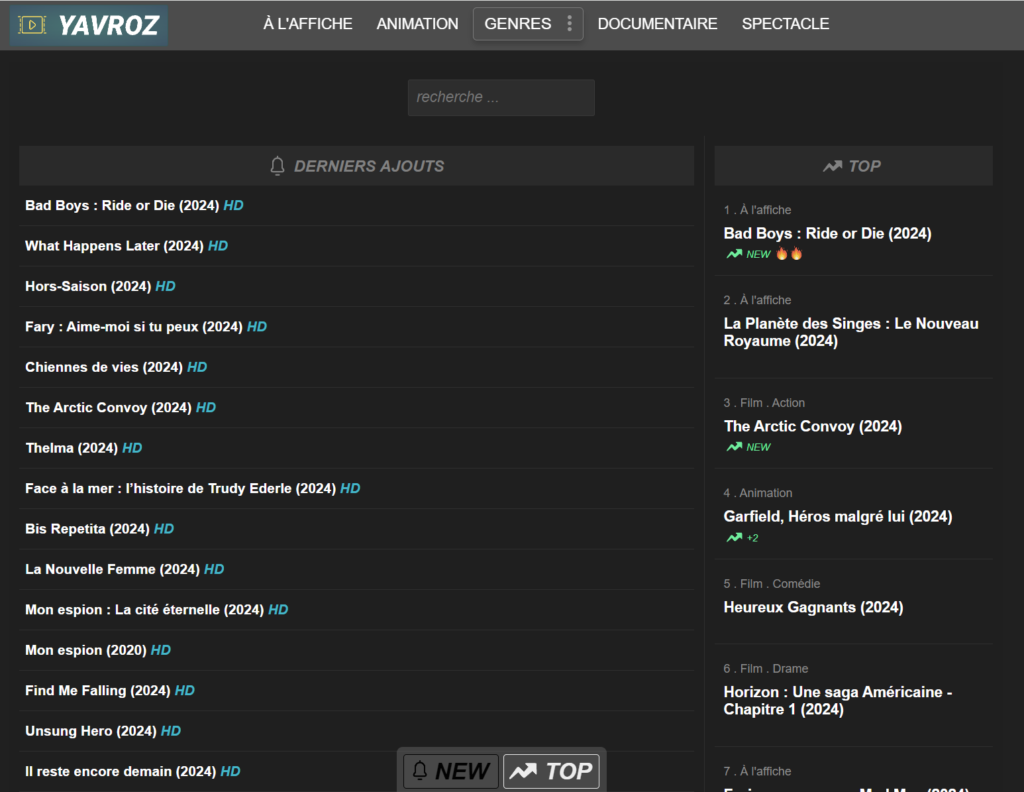Click the fire icons under Bad Boys
Image resolution: width=1024 pixels, height=792 pixels.
pos(789,254)
